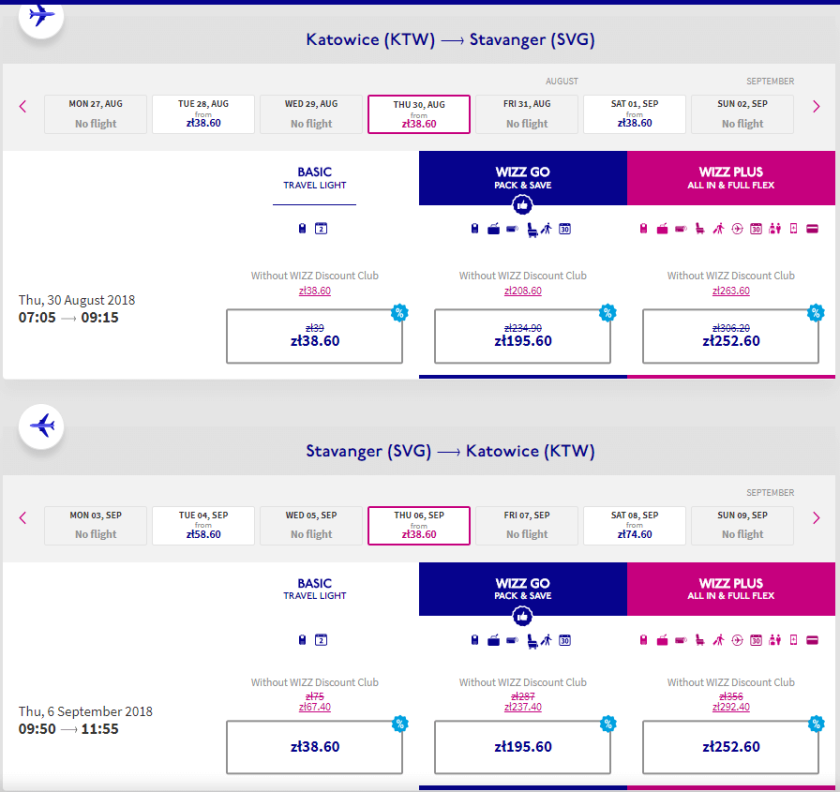Select the TUE 28, AUG outbound date
Screen dimensions: 840x792
(203, 114)
